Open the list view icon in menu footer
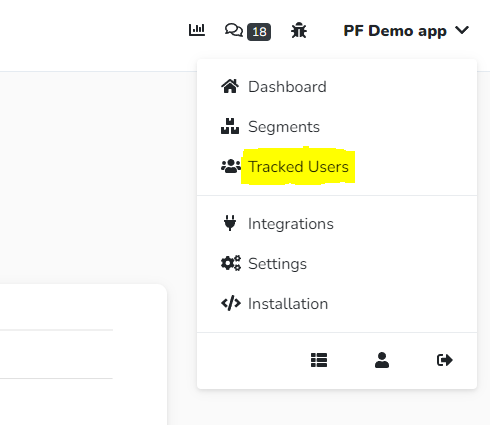 pos(319,360)
